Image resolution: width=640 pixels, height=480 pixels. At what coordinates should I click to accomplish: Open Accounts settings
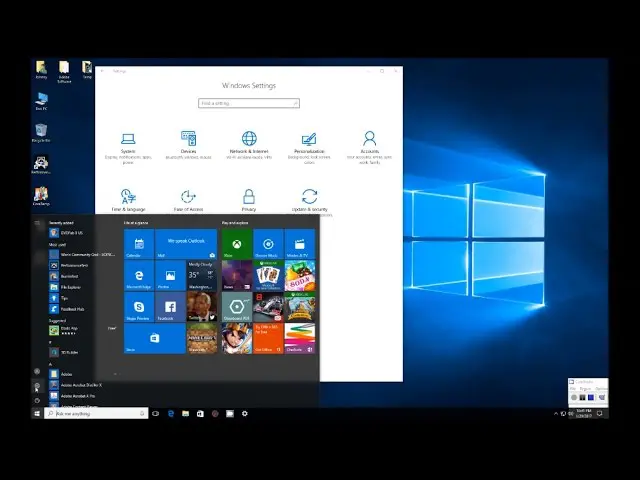click(x=369, y=144)
